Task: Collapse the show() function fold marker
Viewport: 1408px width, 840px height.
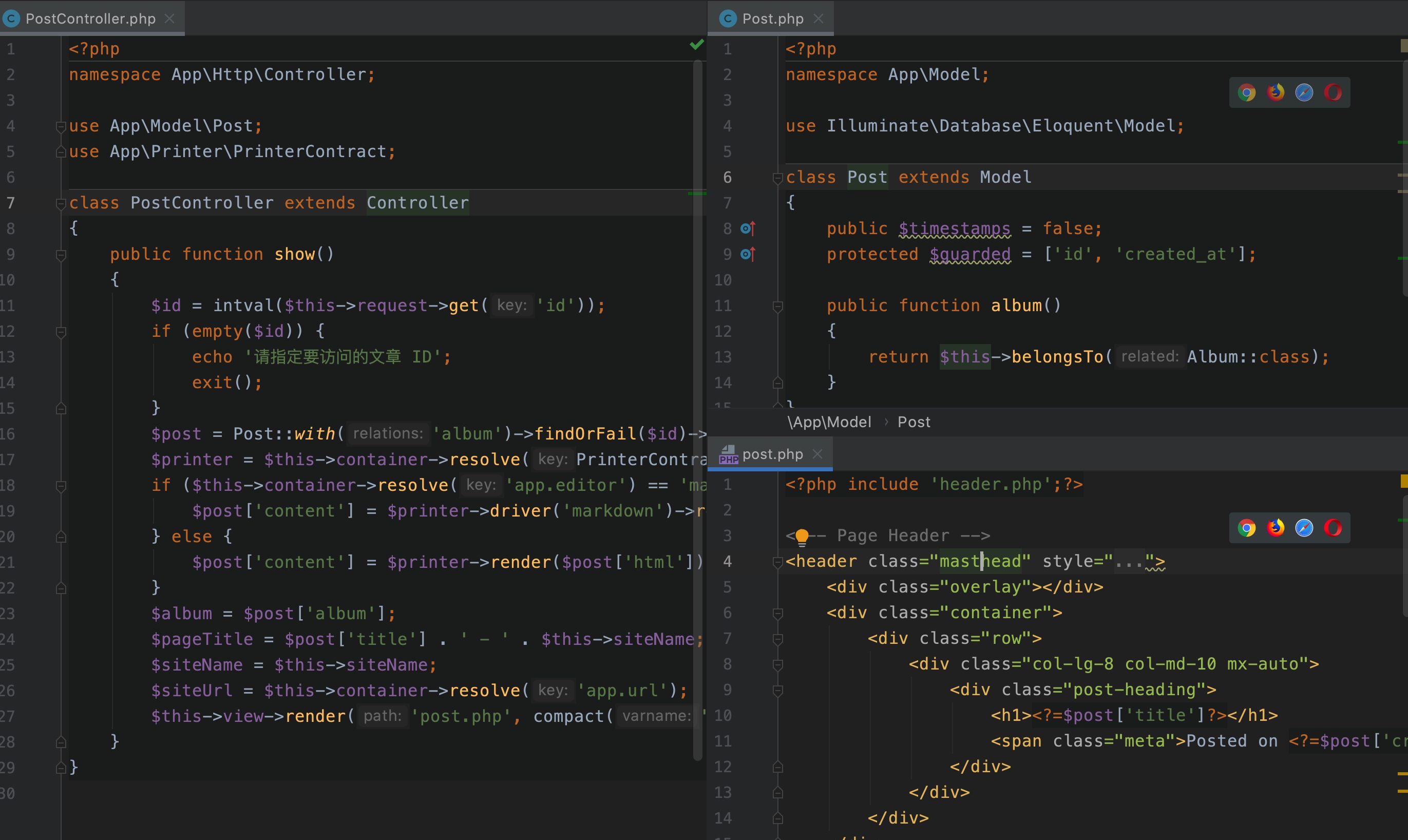Action: pos(61,255)
